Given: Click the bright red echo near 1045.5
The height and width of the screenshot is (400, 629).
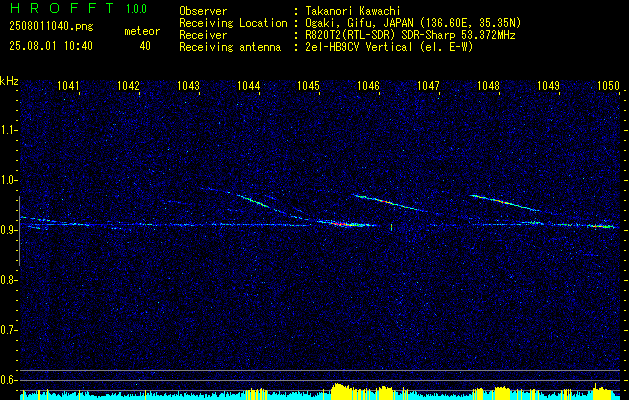Looking at the screenshot, I should [x=341, y=224].
